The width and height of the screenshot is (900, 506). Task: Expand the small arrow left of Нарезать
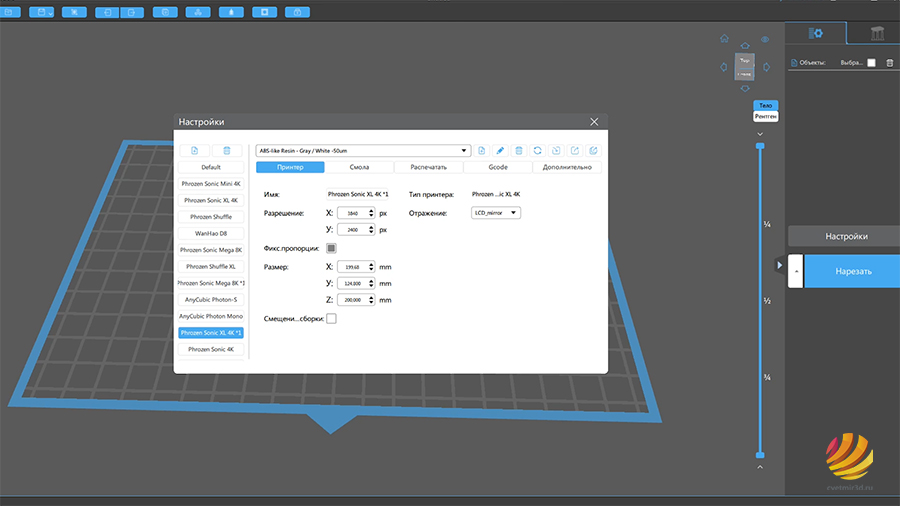pos(796,271)
